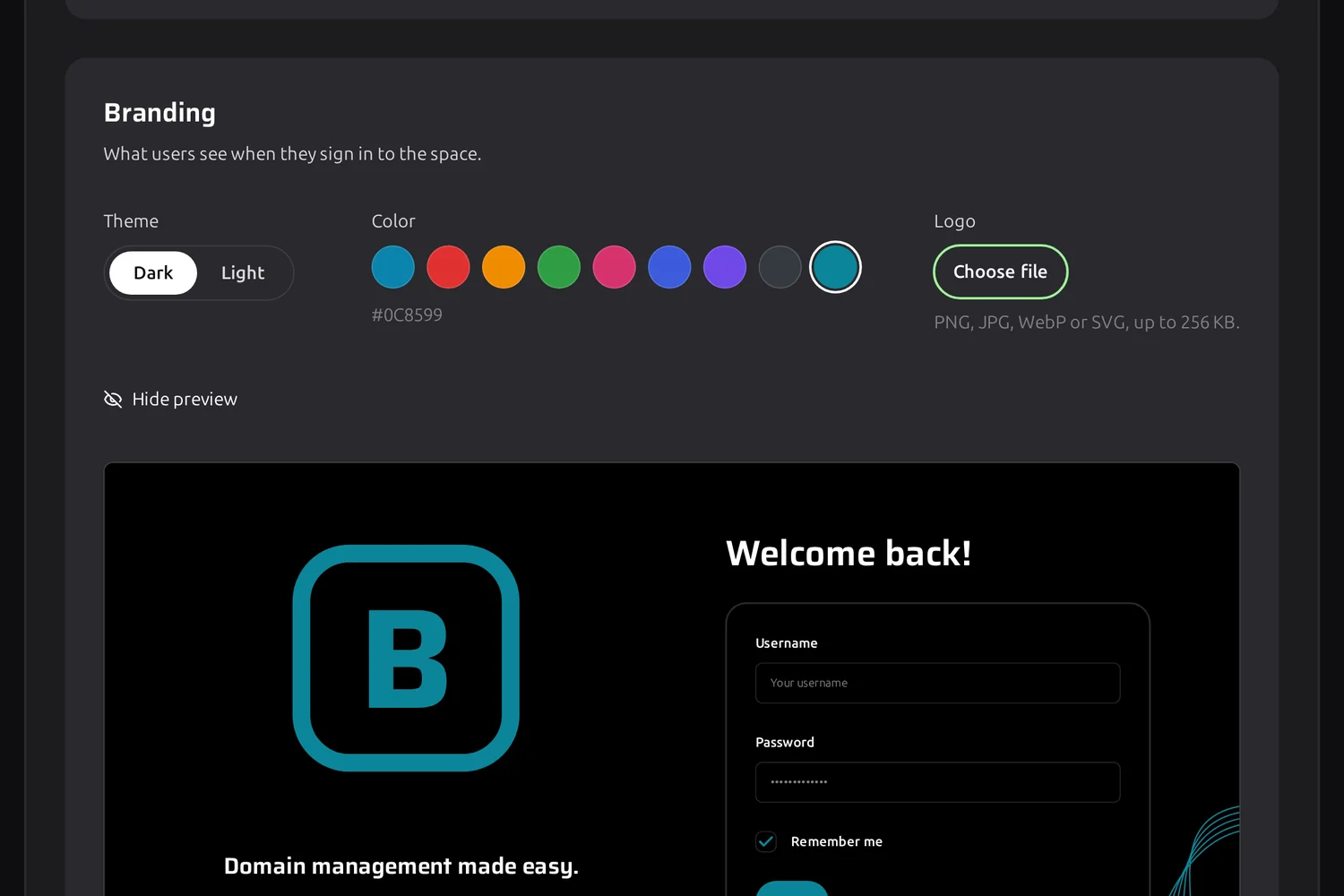The image size is (1344, 896).
Task: Pick the royal blue color swatch
Action: coord(669,267)
